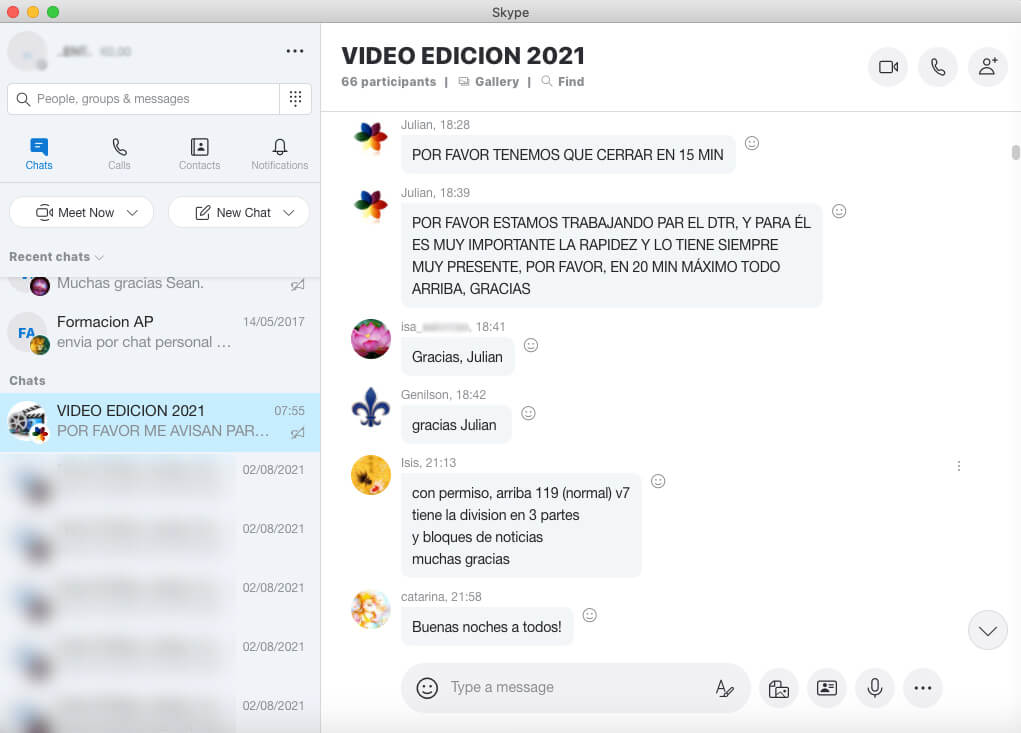The image size is (1021, 733).
Task: Expand the Meet Now dropdown
Action: [136, 212]
